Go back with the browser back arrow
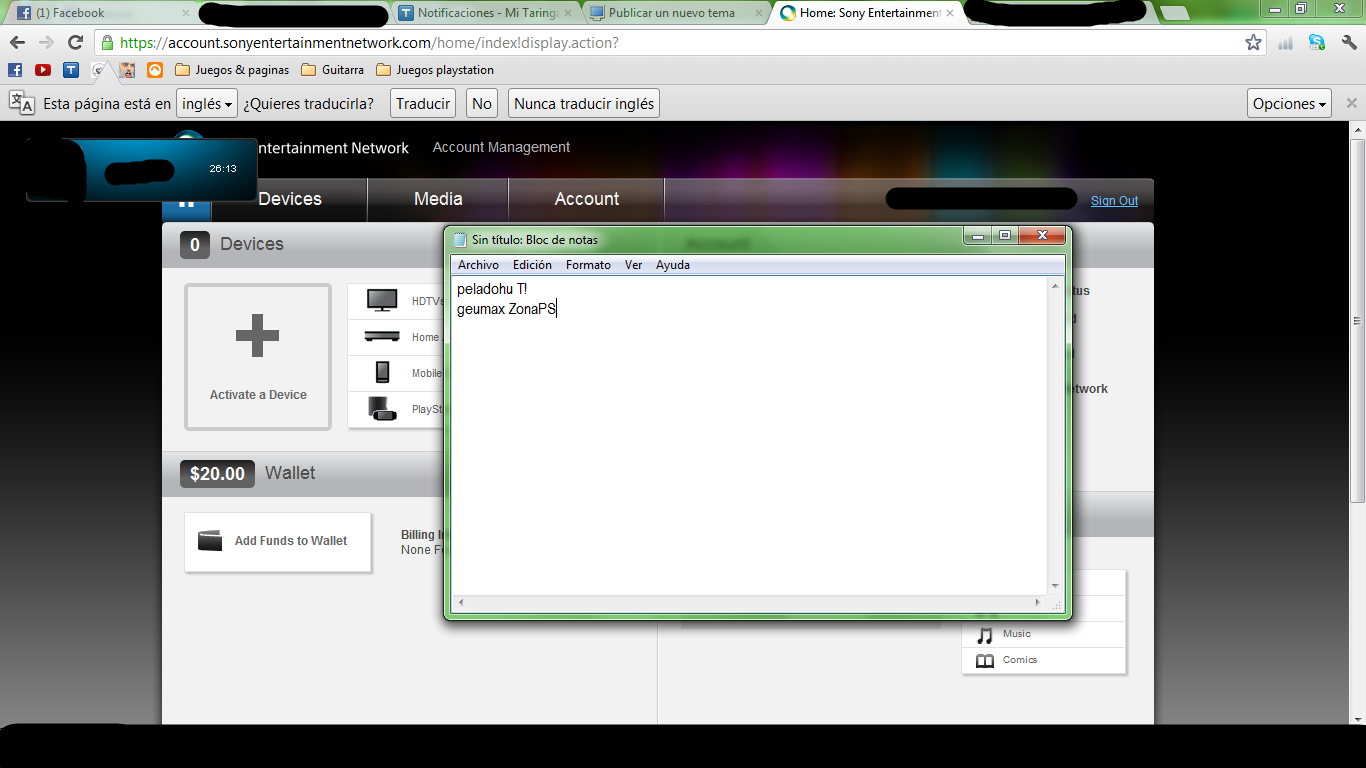 pos(17,43)
